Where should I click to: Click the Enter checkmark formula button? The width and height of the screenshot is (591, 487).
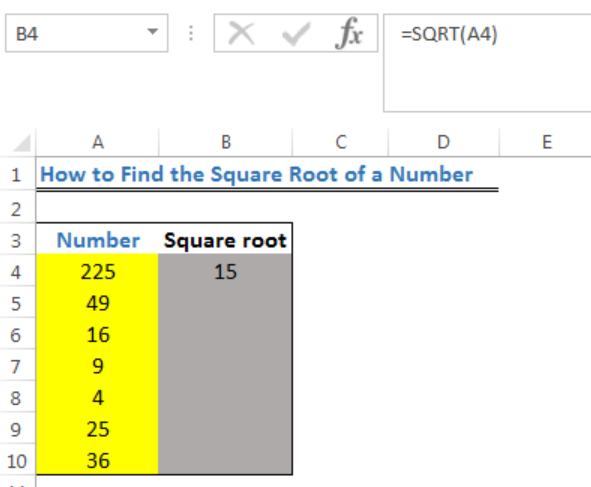tap(296, 34)
